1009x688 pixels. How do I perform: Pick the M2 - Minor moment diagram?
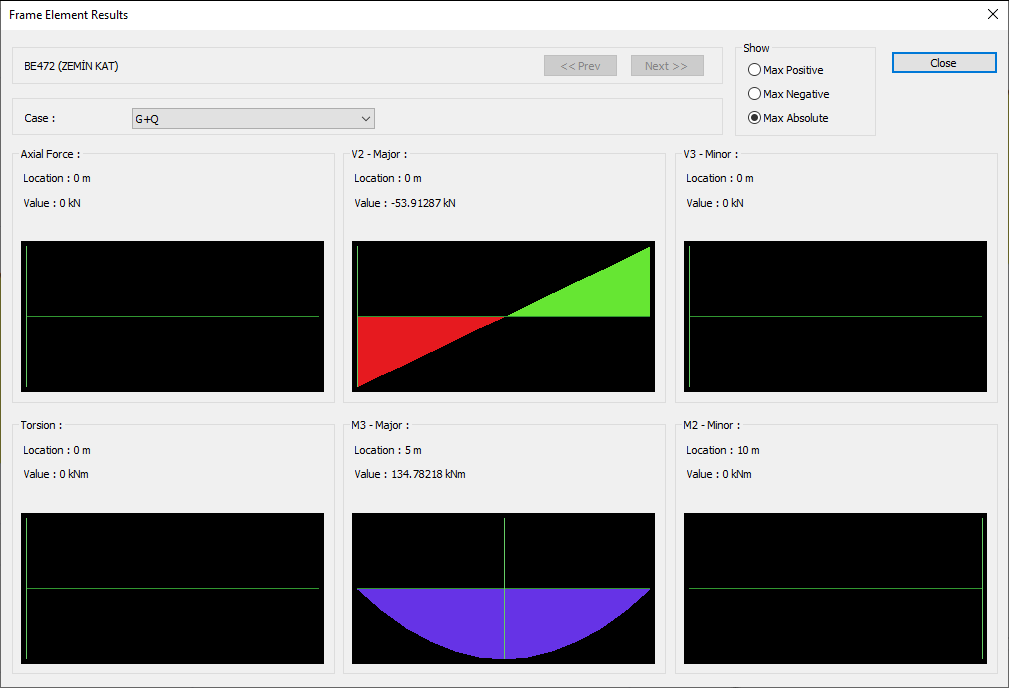pos(835,588)
